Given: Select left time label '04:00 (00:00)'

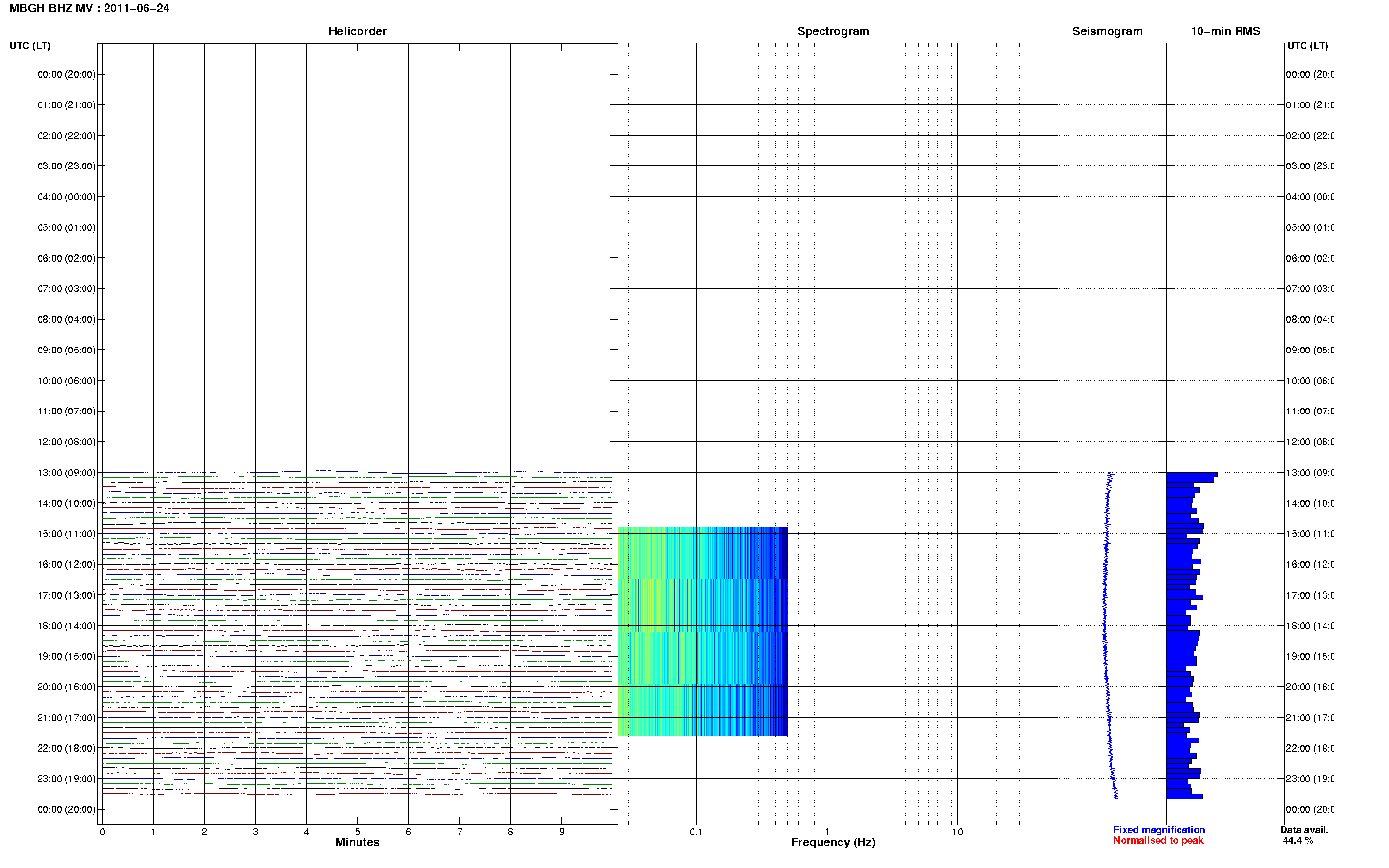Looking at the screenshot, I should (66, 197).
